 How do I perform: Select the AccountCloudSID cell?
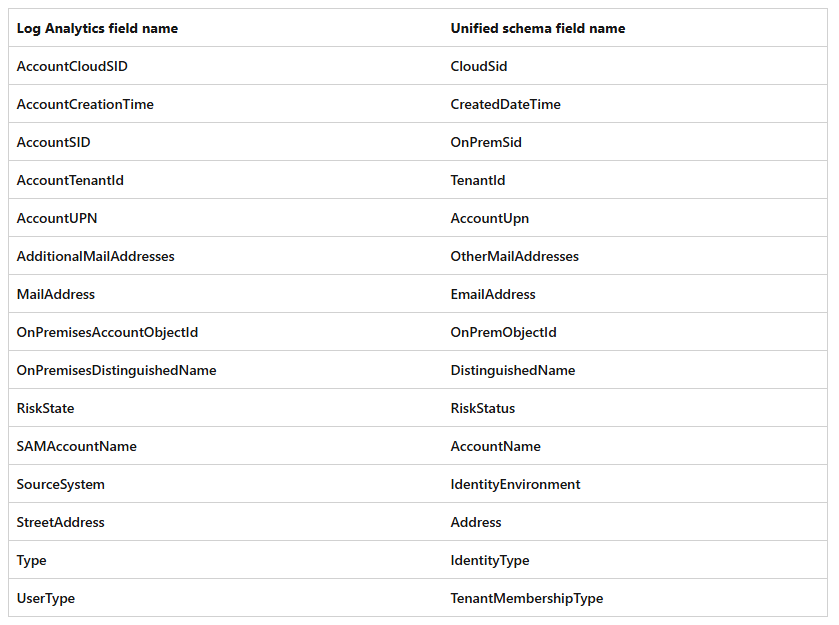[72, 66]
